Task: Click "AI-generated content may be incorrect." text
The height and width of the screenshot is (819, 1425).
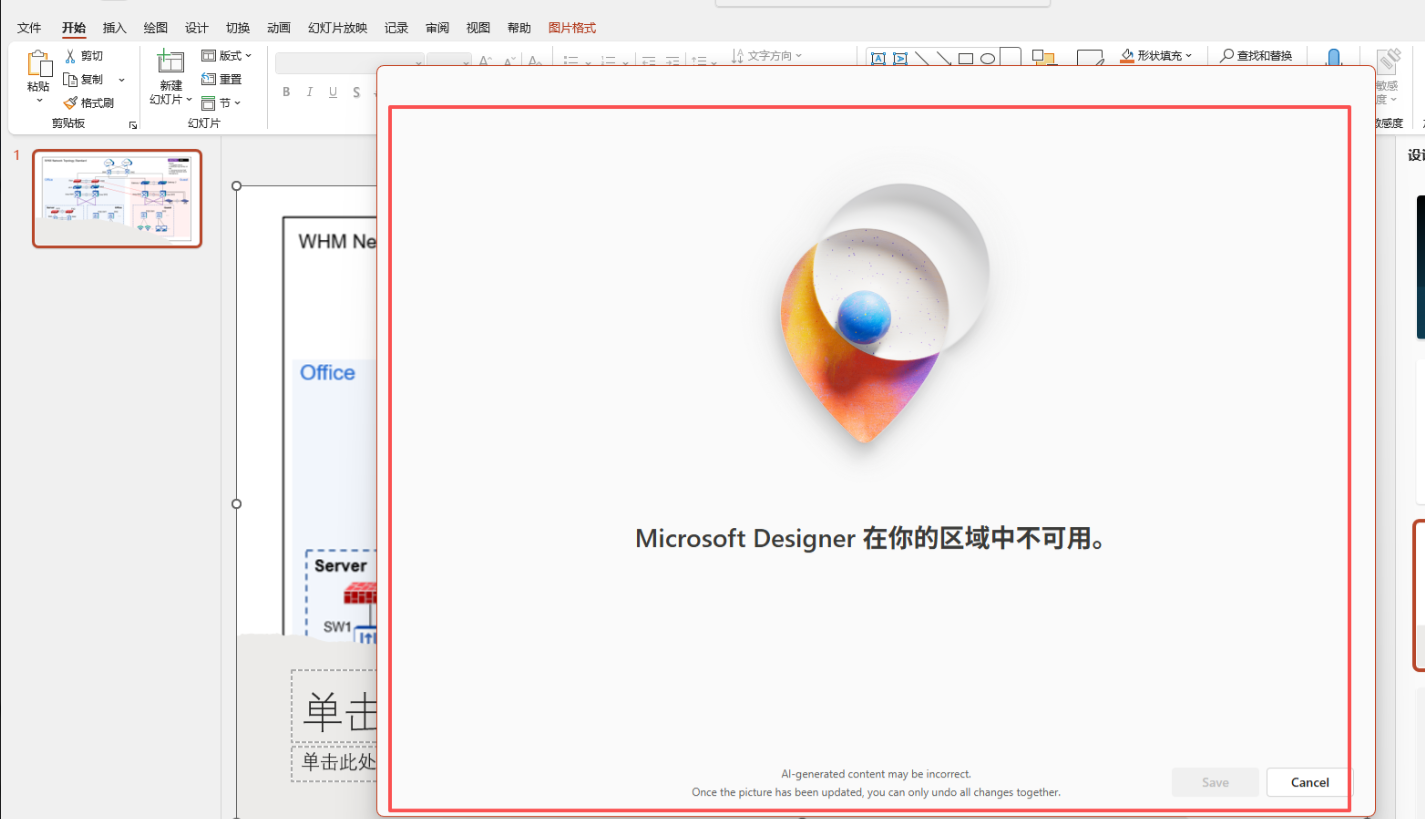Action: [x=876, y=774]
